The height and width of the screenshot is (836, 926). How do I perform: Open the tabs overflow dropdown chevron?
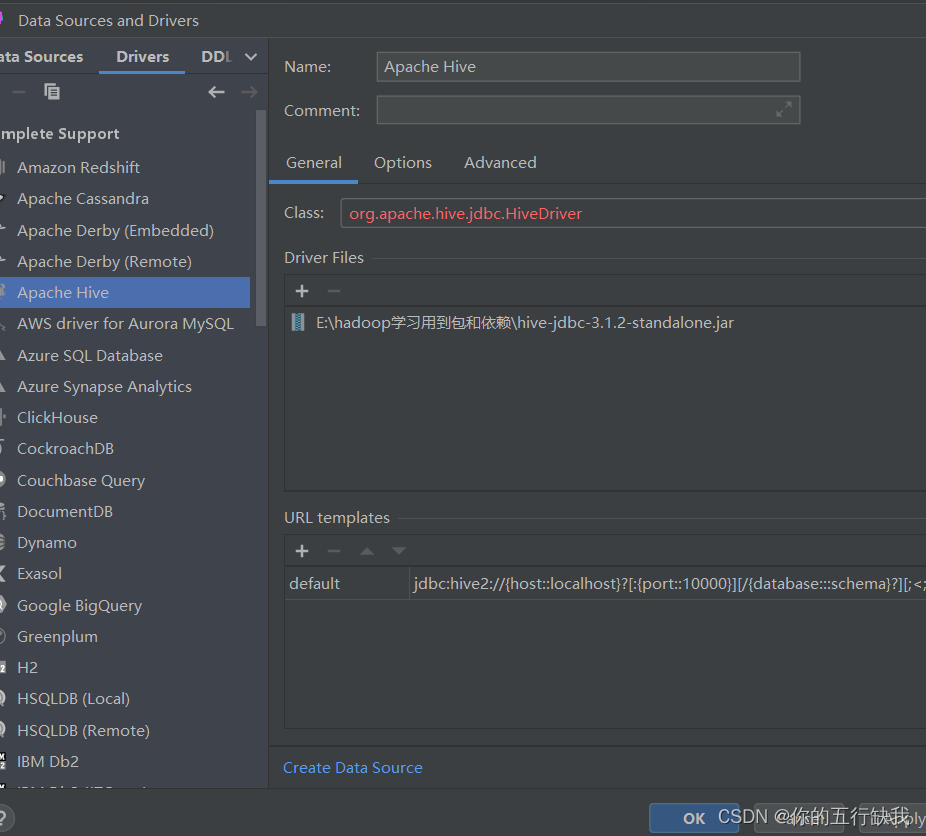click(251, 57)
